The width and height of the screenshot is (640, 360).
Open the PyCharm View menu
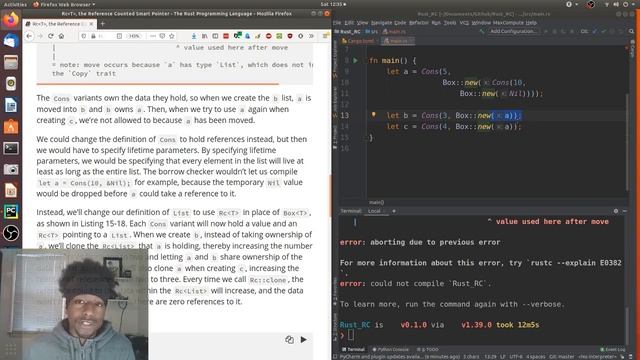coord(362,23)
